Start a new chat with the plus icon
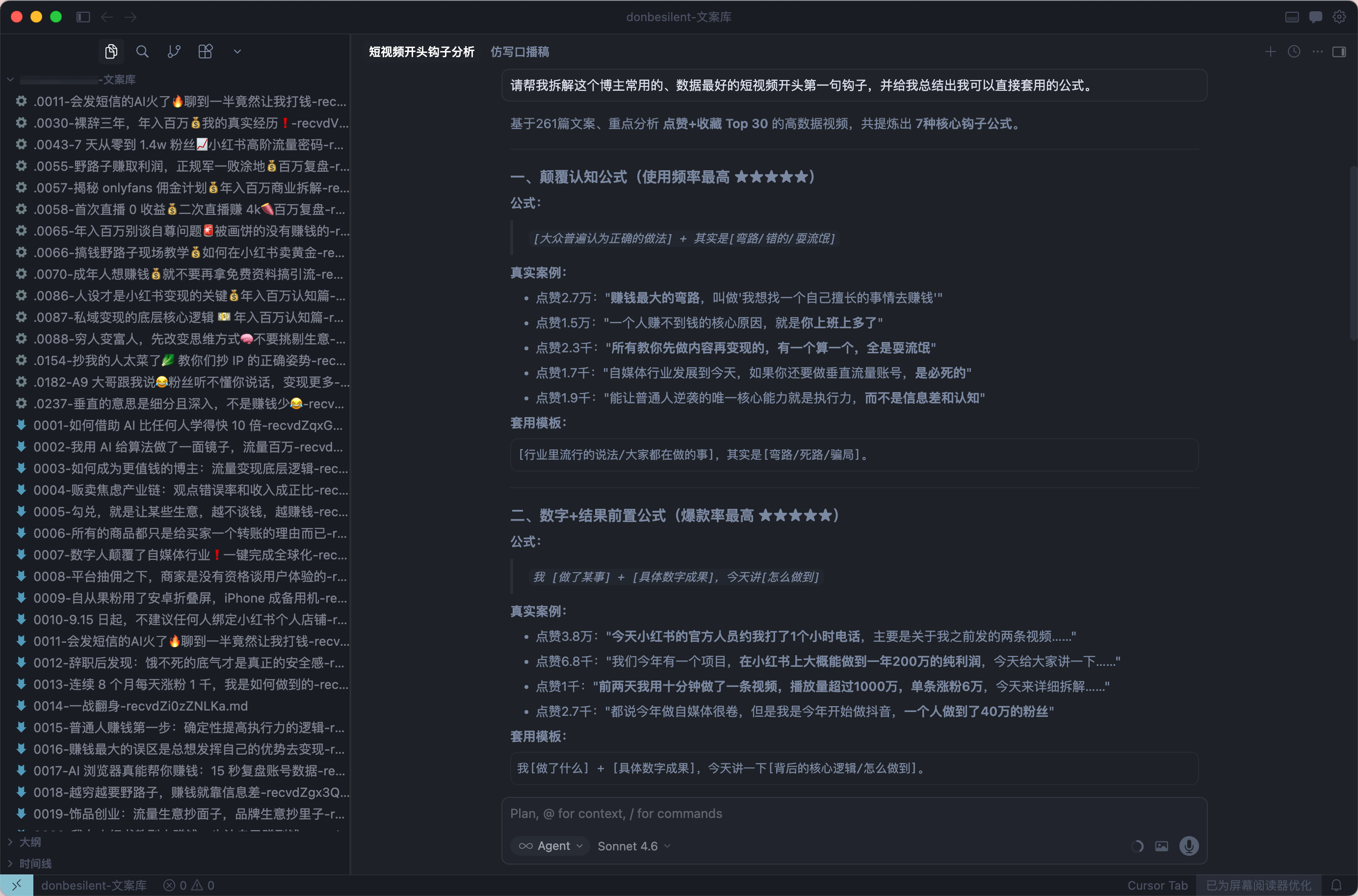Image resolution: width=1358 pixels, height=896 pixels. (x=1271, y=52)
